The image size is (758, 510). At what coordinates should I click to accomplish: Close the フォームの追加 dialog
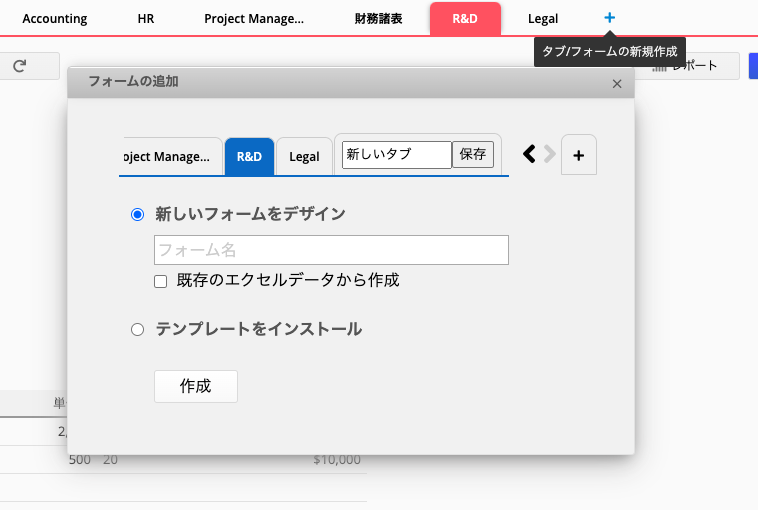[x=617, y=85]
